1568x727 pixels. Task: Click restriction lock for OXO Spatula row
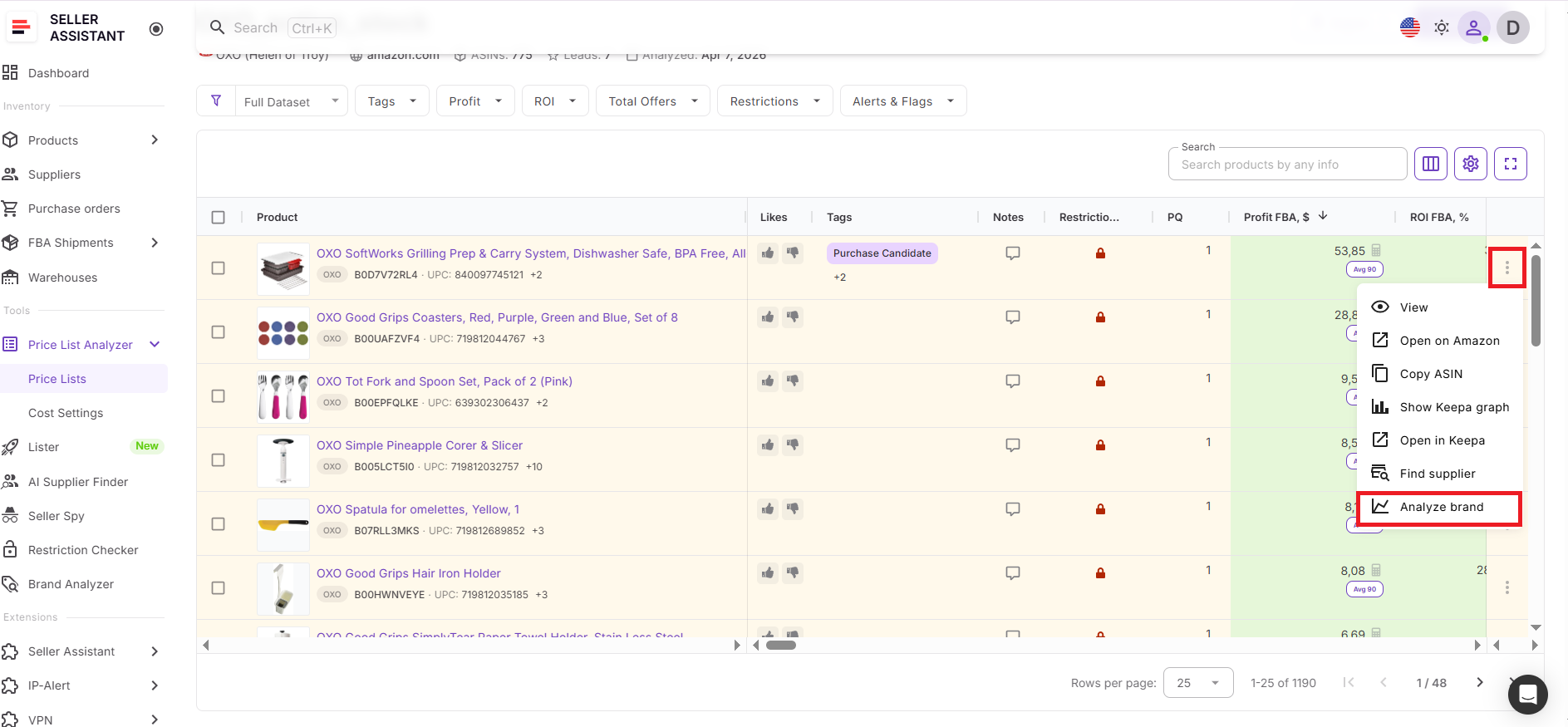tap(1100, 509)
